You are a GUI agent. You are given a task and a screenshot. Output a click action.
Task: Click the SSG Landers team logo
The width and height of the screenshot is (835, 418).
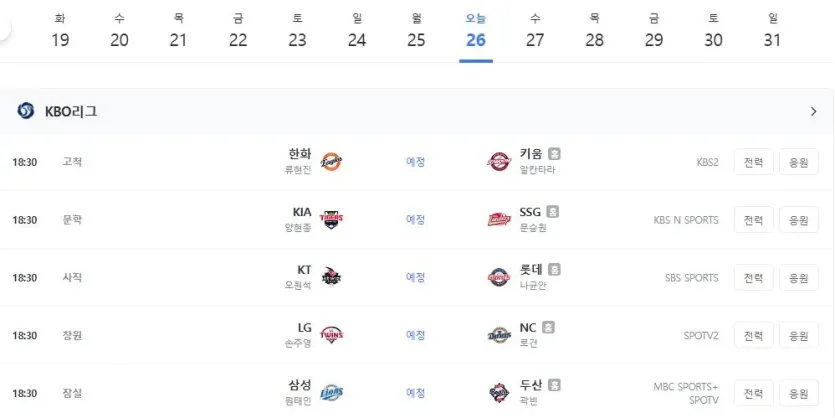pyautogui.click(x=499, y=219)
